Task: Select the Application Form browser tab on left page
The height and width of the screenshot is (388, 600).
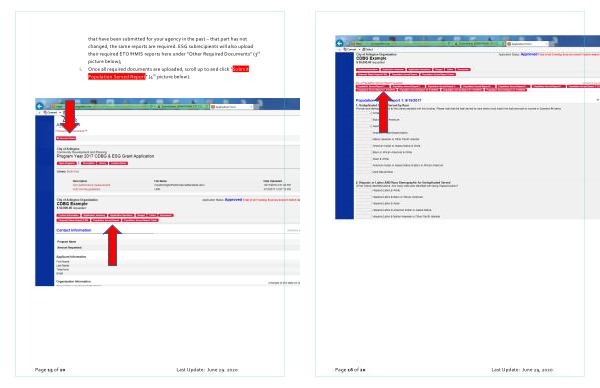Action: pyautogui.click(x=231, y=107)
